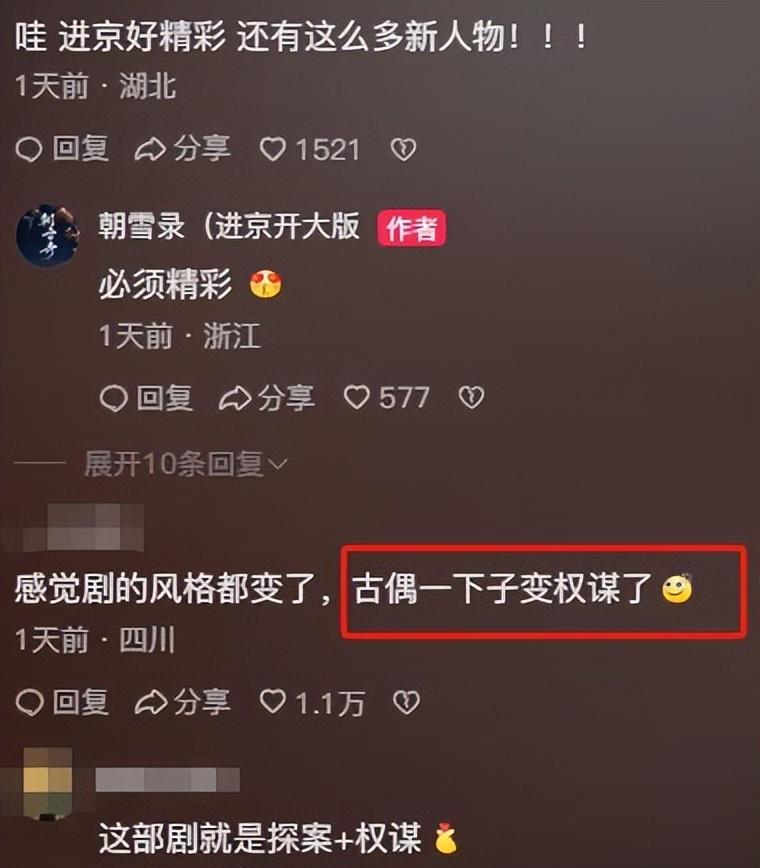Open the blurred avatar of the last commenter
This screenshot has height=868, width=760.
pos(48,783)
